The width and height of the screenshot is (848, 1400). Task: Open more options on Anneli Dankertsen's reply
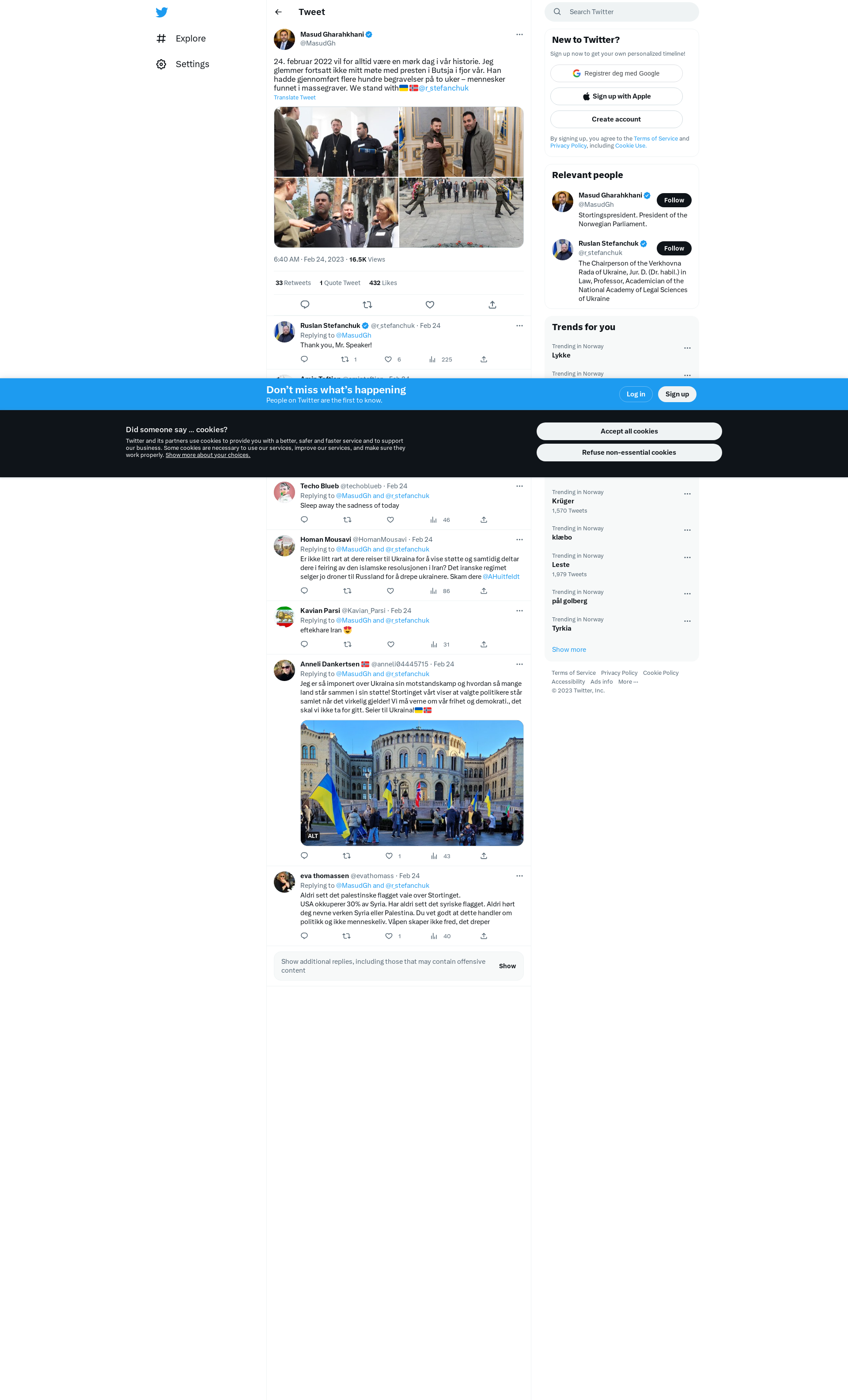tap(519, 664)
